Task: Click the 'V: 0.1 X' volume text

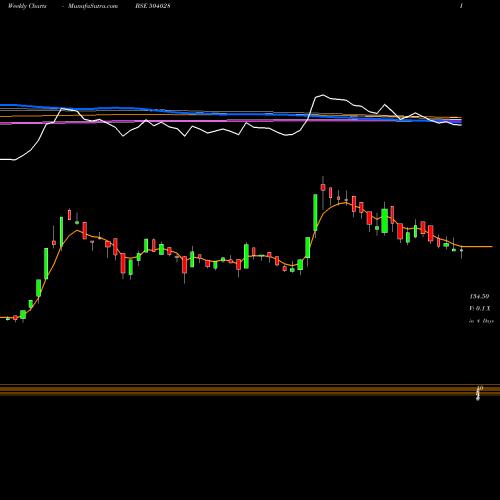Action: 480,309
